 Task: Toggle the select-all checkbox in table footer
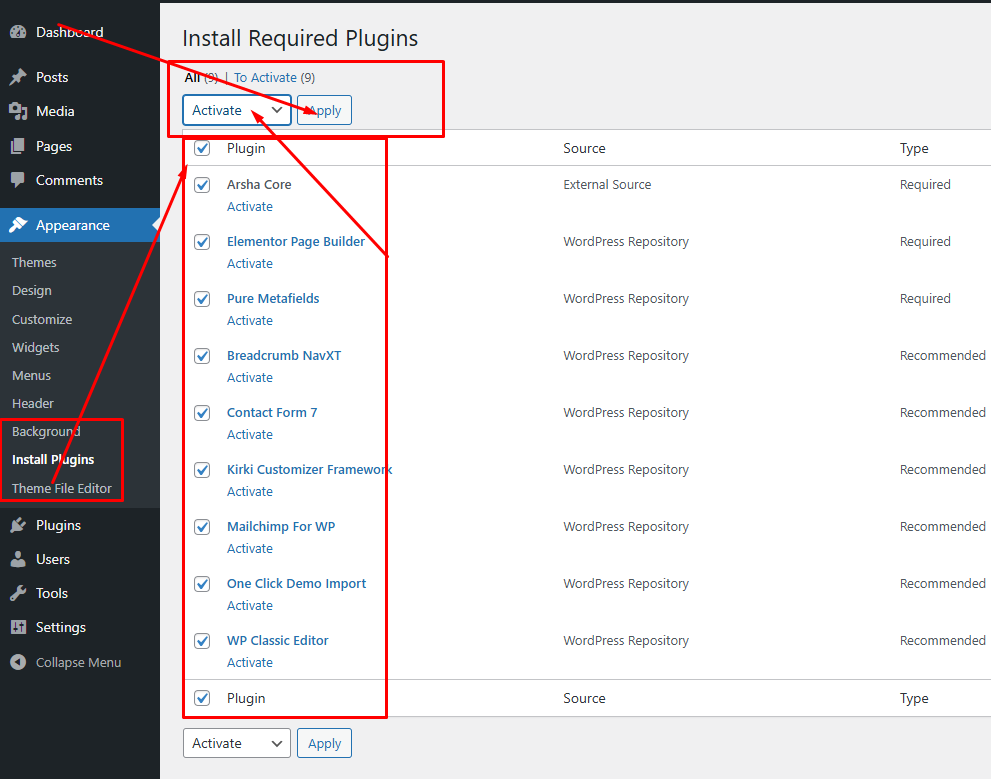click(x=202, y=698)
